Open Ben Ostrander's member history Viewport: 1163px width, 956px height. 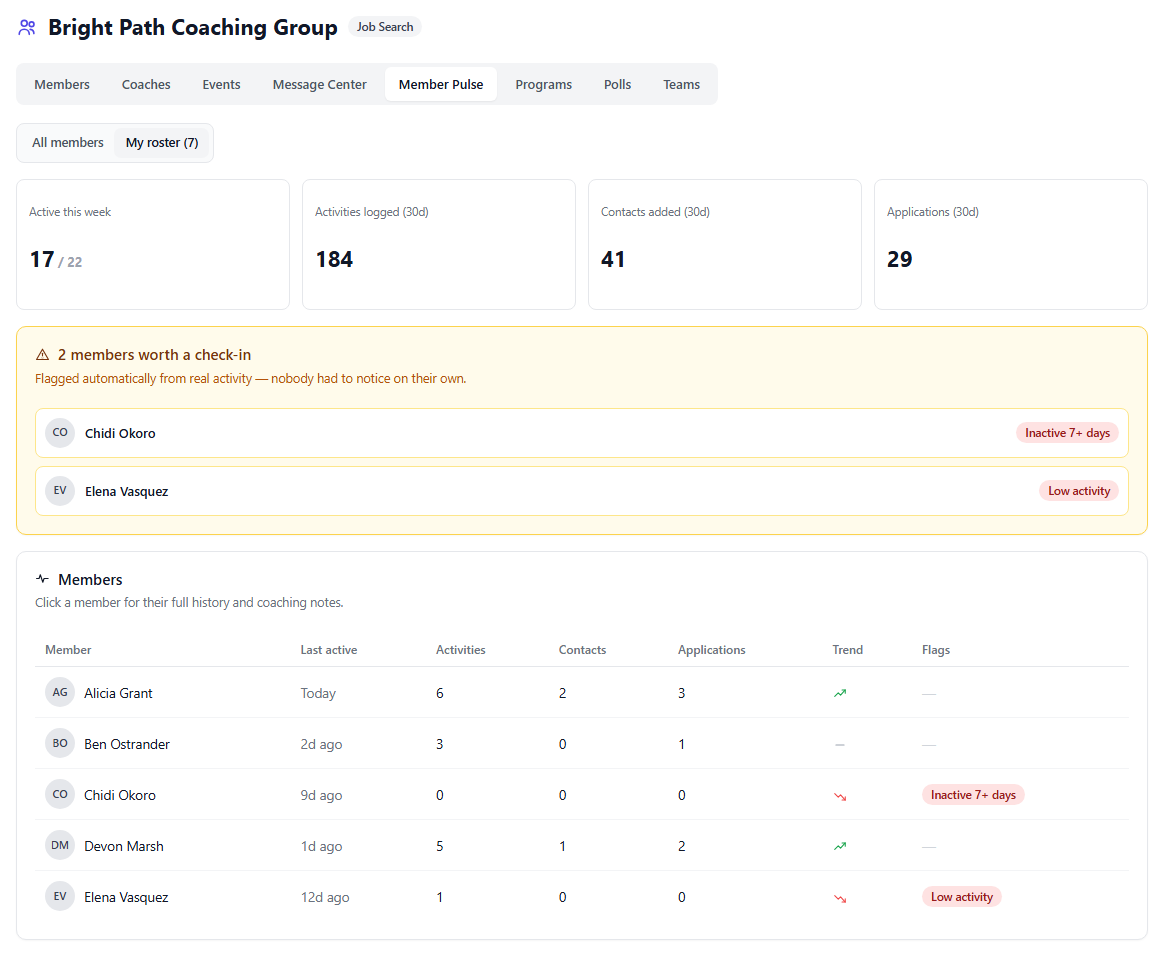582,743
